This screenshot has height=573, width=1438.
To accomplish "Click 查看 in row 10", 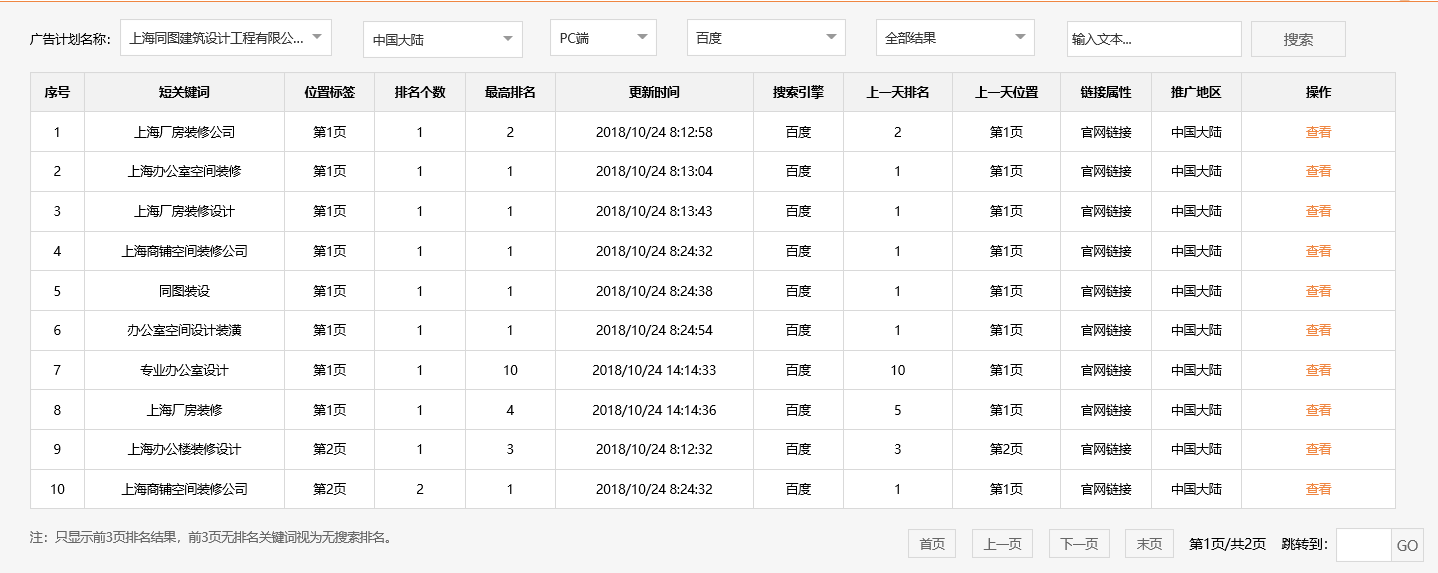I will point(1318,489).
